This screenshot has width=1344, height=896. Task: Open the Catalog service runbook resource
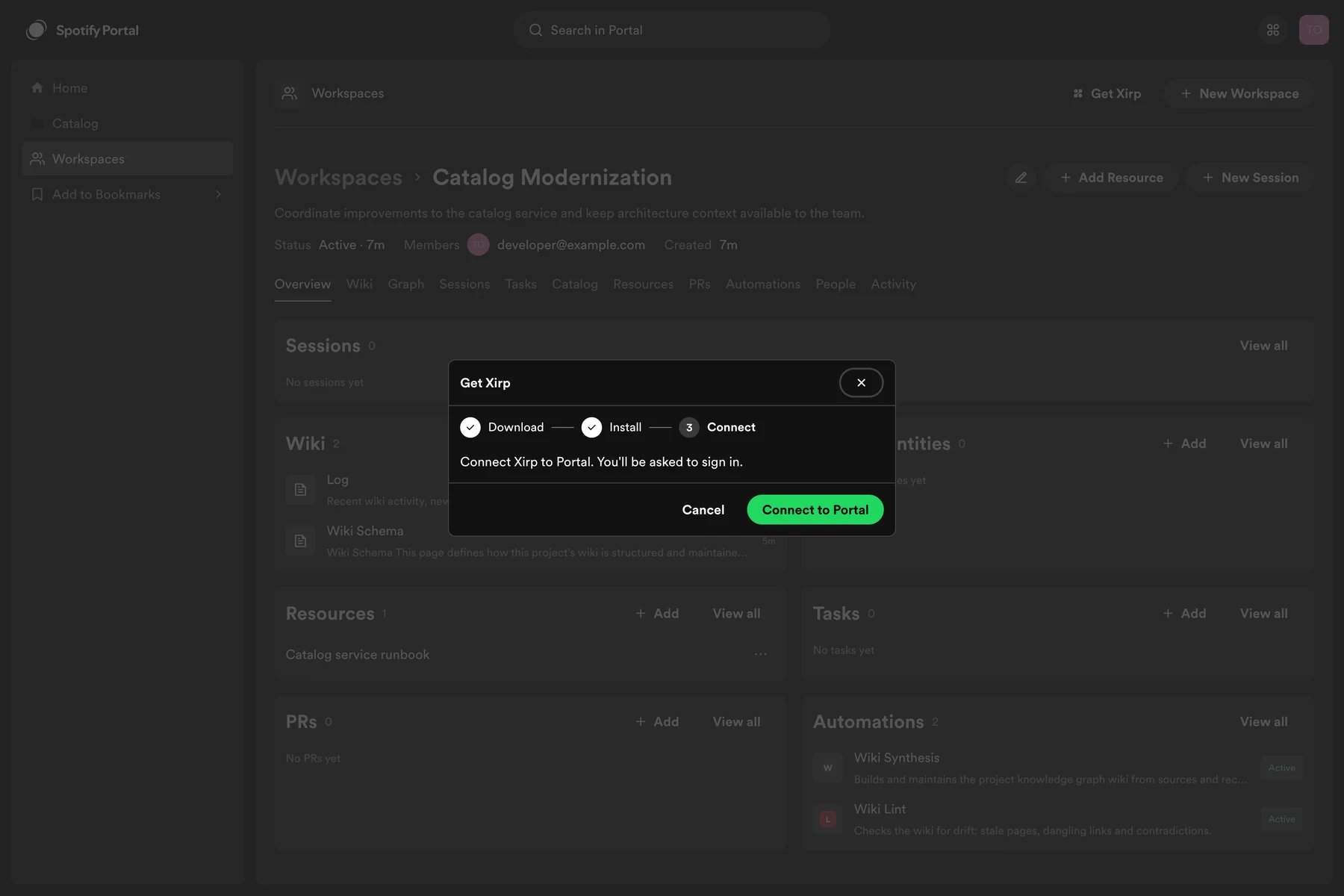pos(358,655)
